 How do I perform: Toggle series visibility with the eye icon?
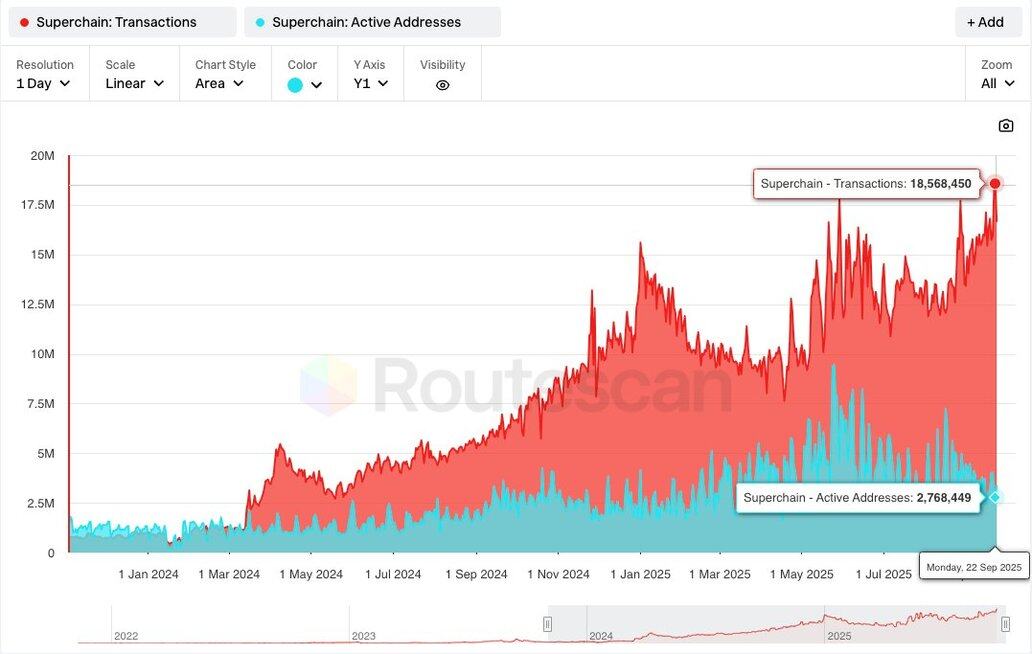(x=442, y=85)
